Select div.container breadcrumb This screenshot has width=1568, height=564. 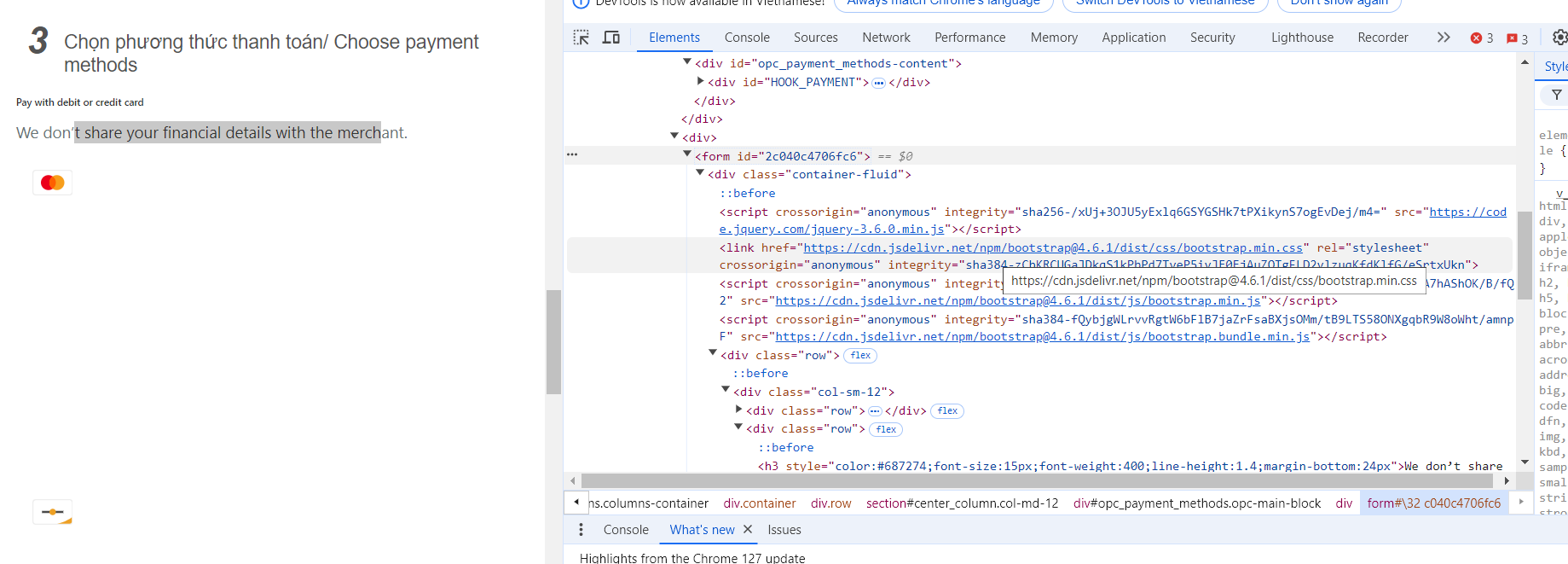click(760, 503)
